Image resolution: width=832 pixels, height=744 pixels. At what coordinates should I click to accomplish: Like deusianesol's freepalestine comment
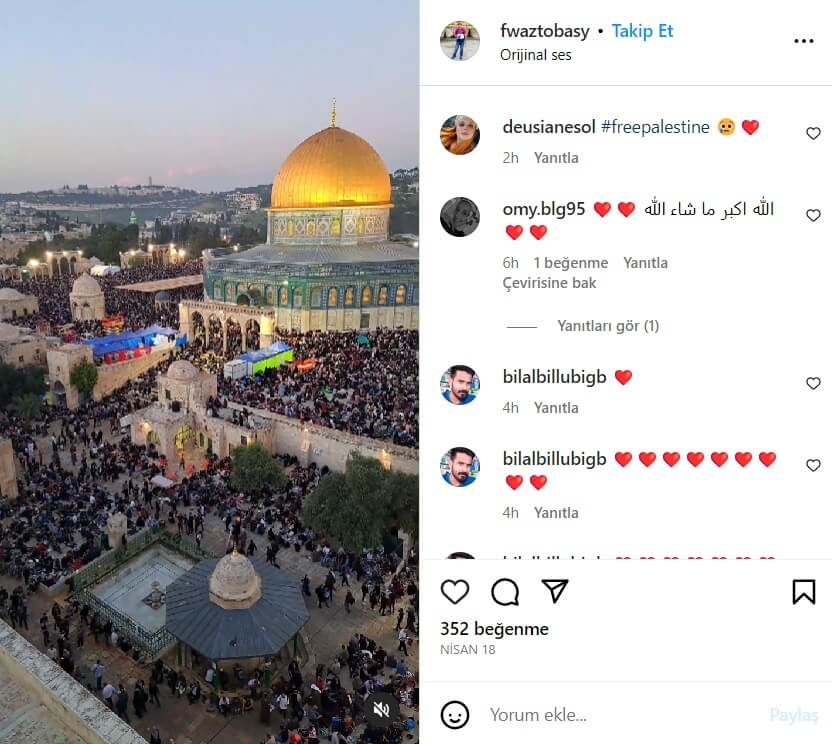coord(813,133)
